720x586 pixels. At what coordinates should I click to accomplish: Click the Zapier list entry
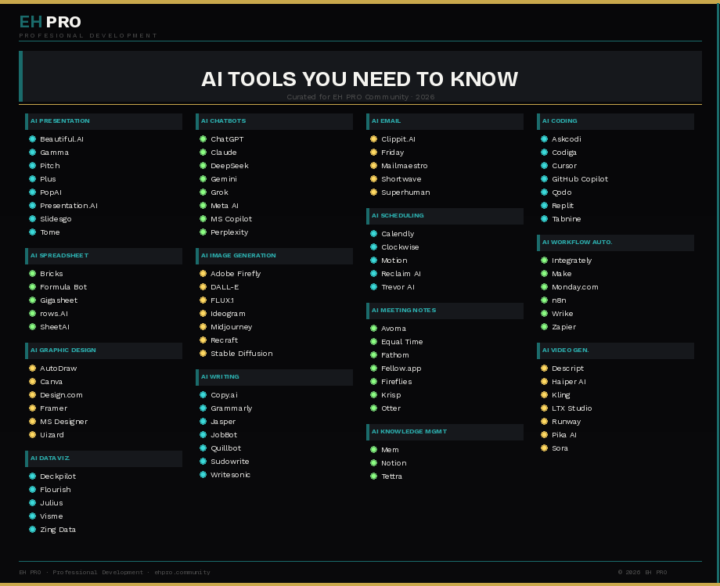coord(558,327)
